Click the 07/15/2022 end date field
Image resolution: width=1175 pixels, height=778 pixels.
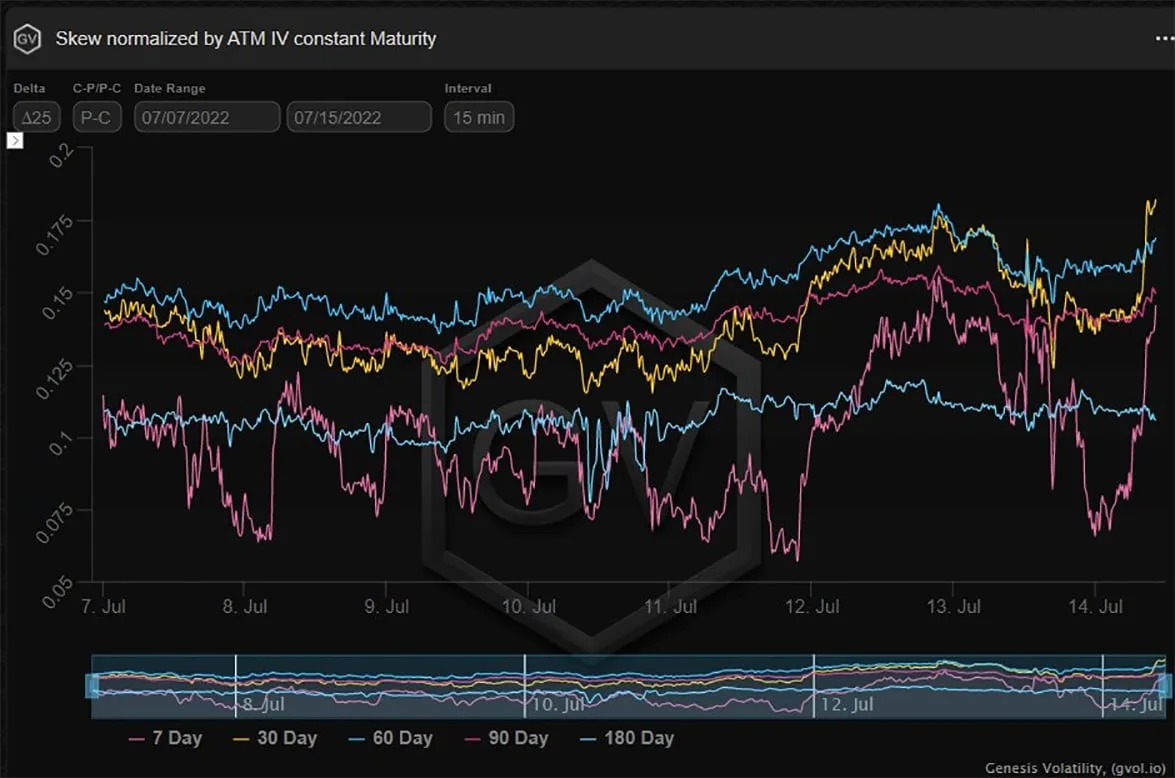coord(359,118)
